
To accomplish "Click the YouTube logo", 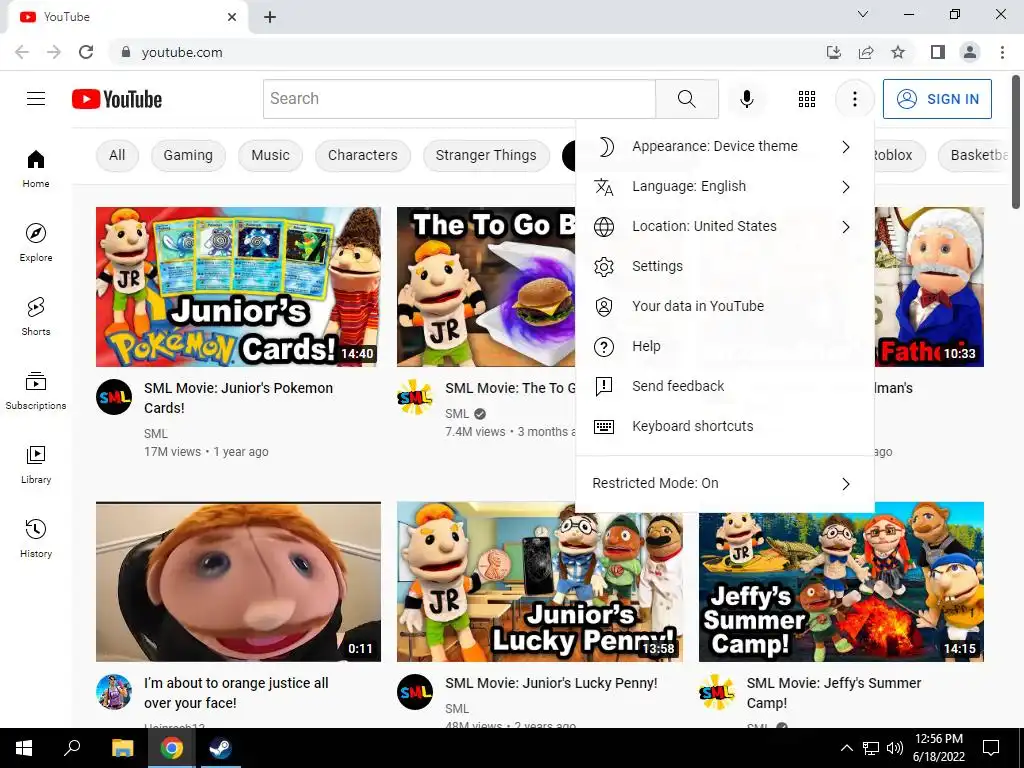I will [117, 99].
